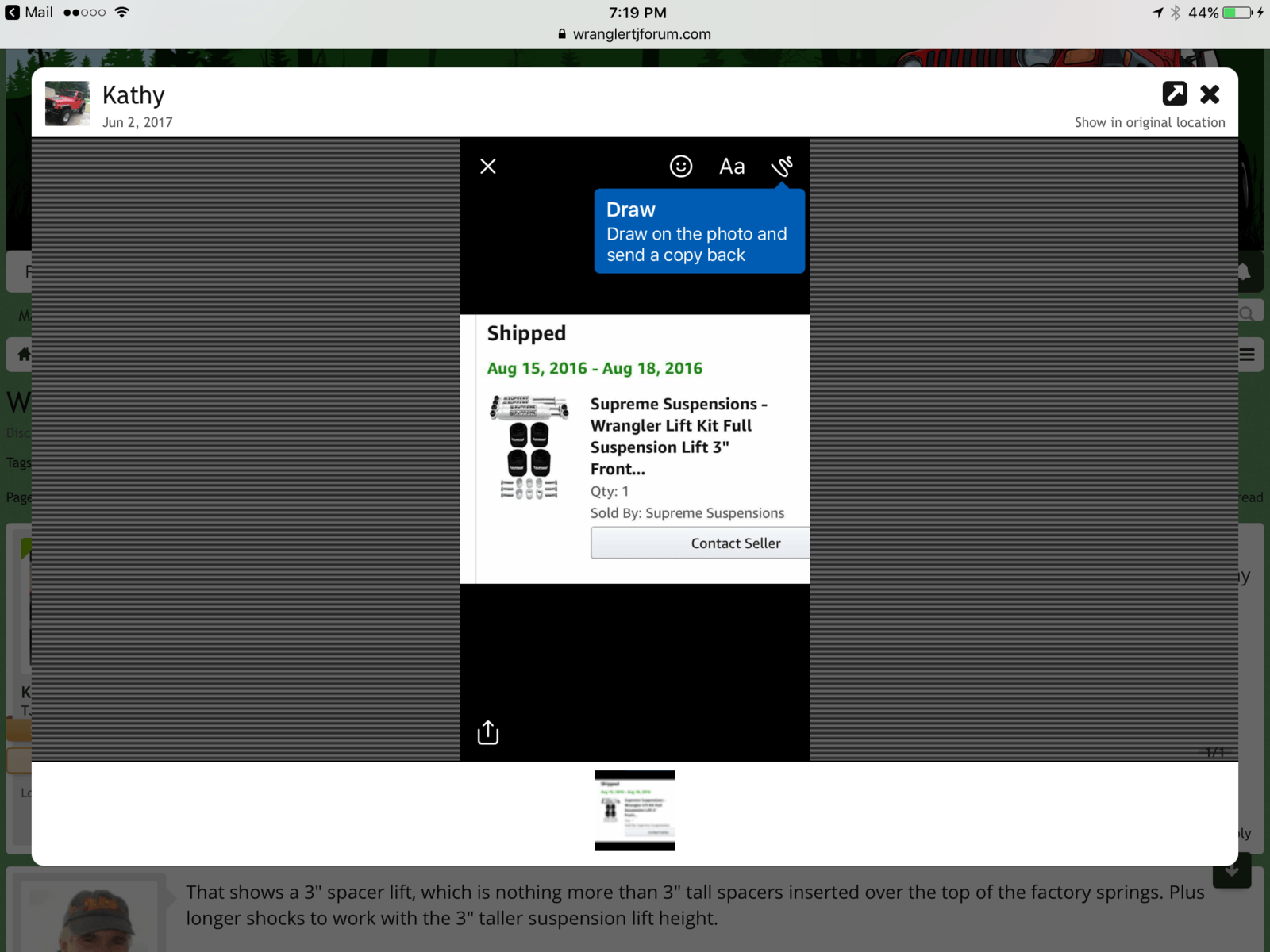Select the Draw scribble tool icon

pos(782,167)
